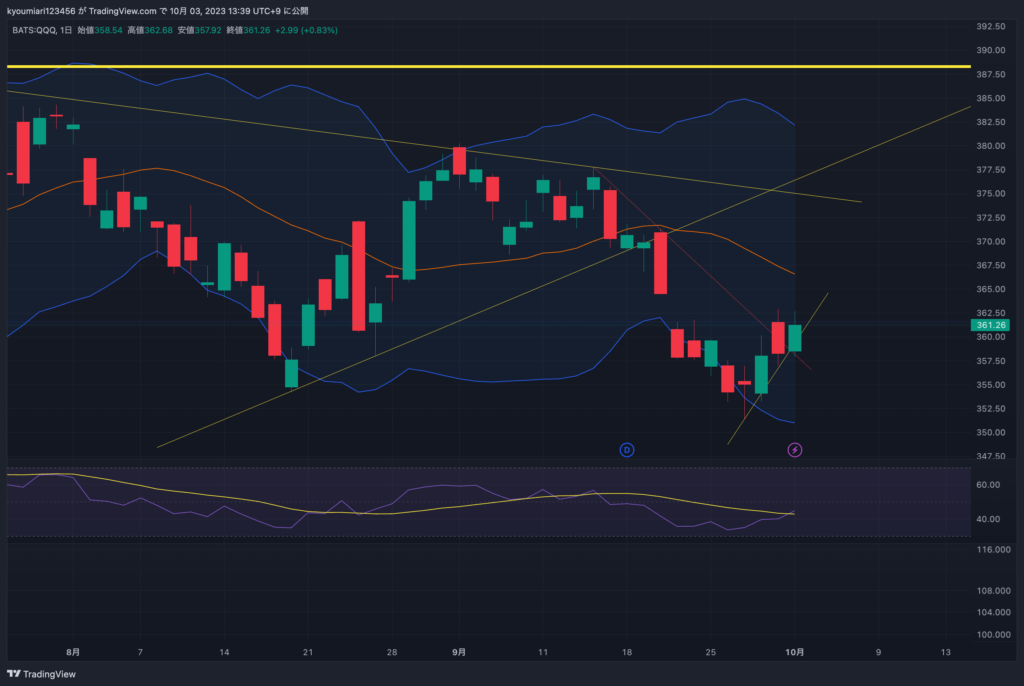Click the 104.000 lower pane axis label
1024x686 pixels.
(993, 612)
